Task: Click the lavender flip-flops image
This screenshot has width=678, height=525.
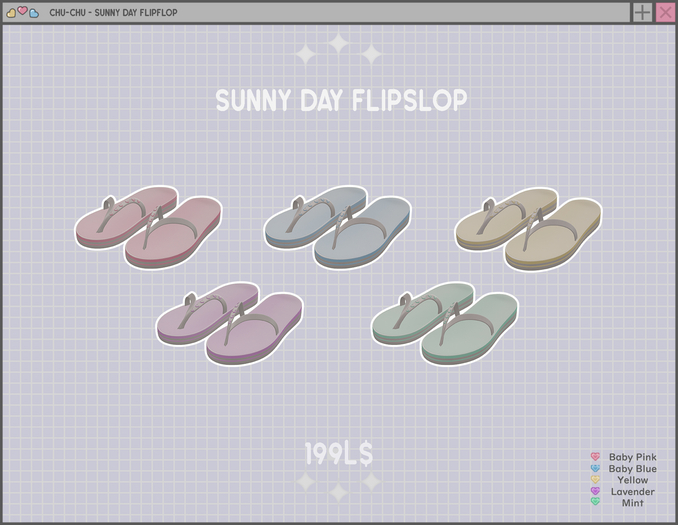Action: pyautogui.click(x=230, y=323)
